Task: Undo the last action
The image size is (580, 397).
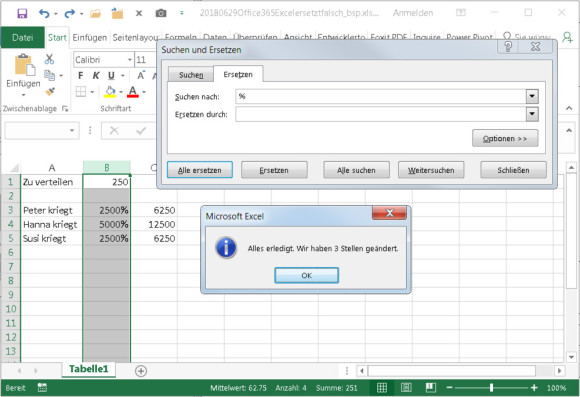Action: click(44, 14)
